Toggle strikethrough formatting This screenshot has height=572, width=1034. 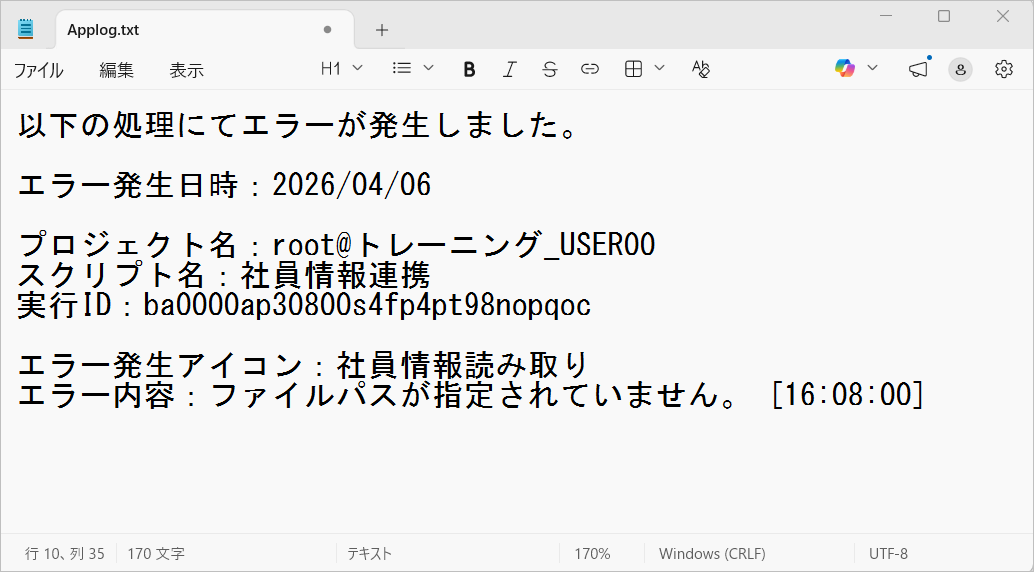click(549, 69)
